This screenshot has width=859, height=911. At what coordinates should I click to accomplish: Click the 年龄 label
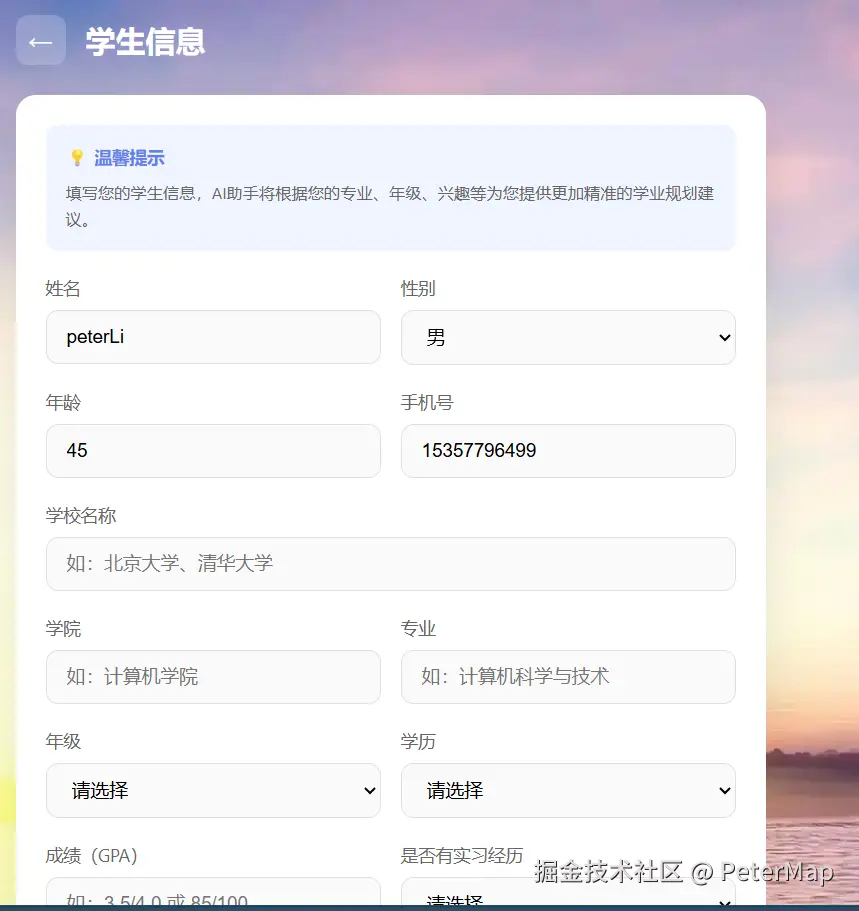(x=63, y=402)
